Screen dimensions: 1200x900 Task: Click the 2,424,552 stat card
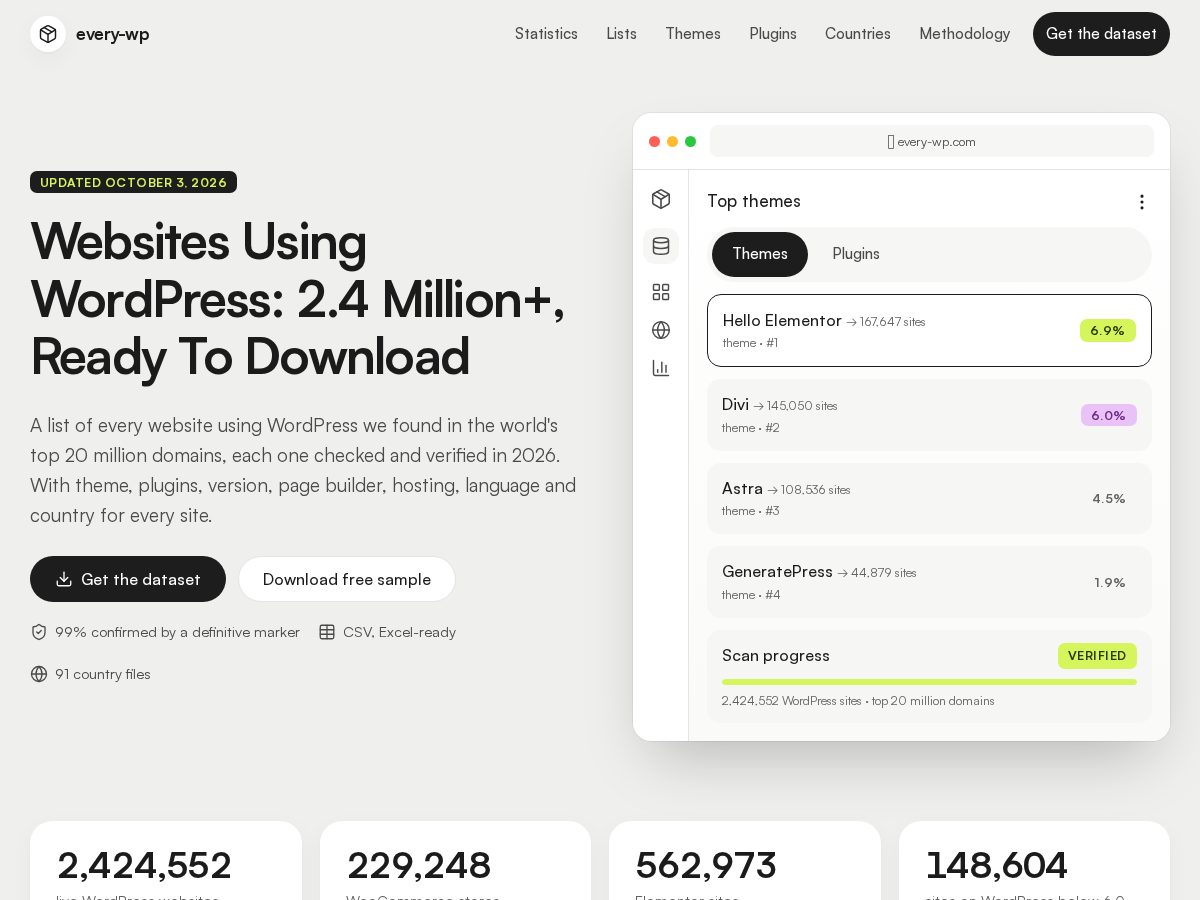pos(166,861)
